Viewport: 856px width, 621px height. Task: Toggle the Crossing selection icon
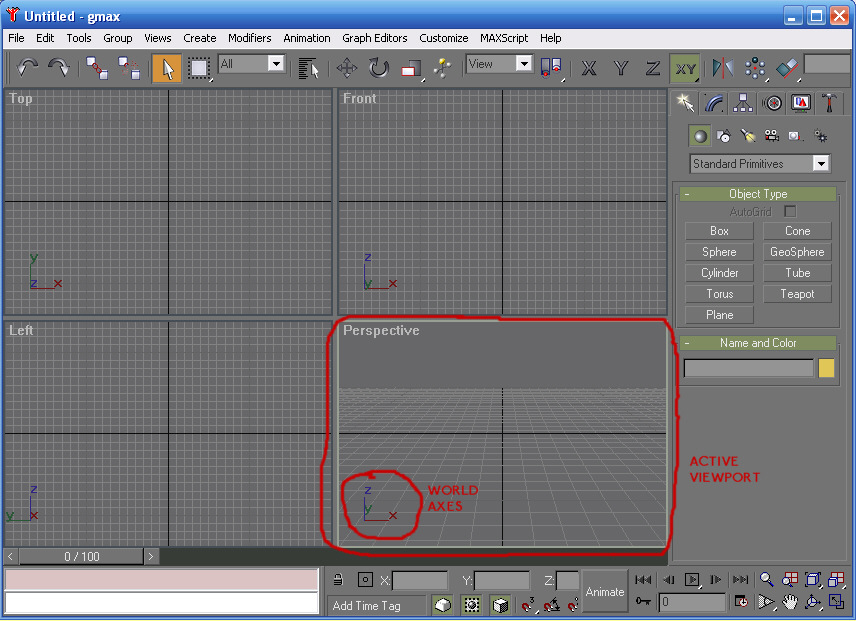pyautogui.click(x=471, y=605)
